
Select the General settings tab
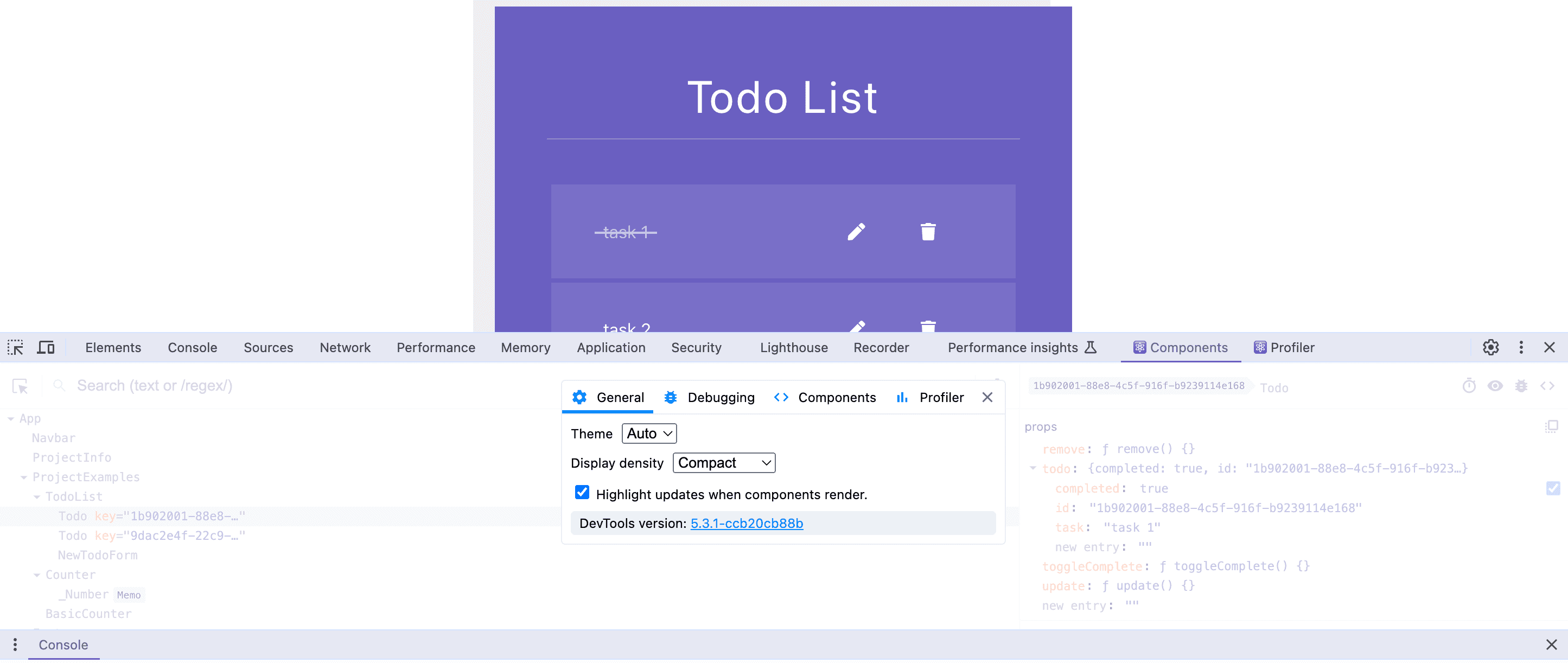(x=608, y=398)
